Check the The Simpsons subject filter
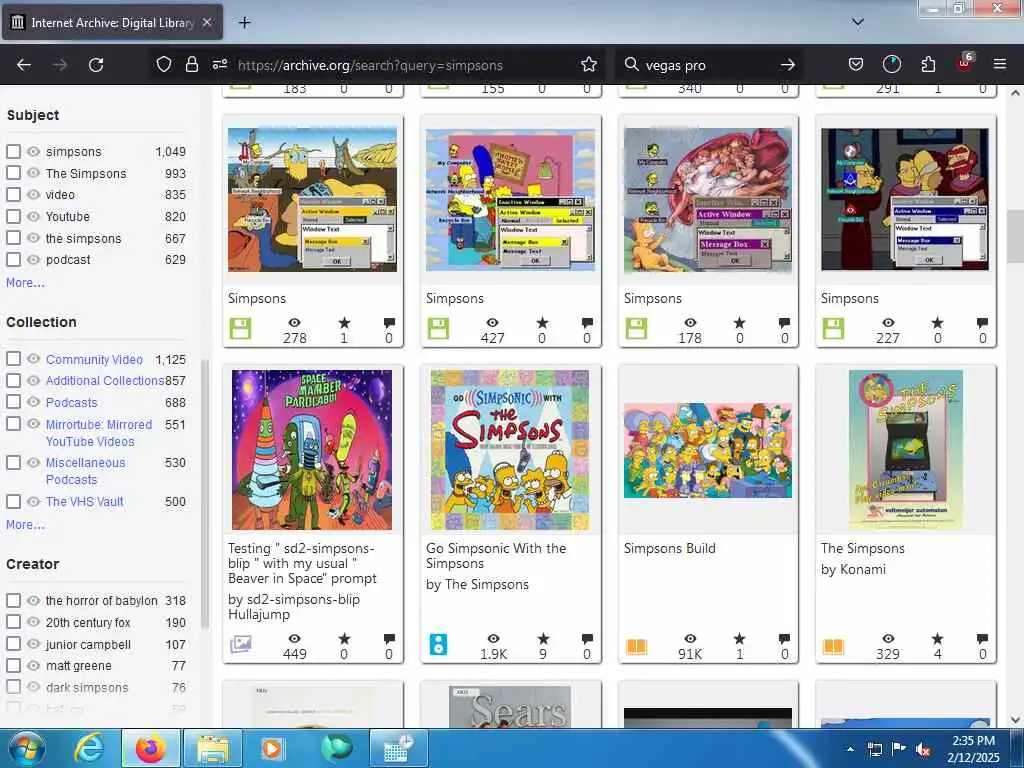The height and width of the screenshot is (768, 1024). pyautogui.click(x=13, y=173)
